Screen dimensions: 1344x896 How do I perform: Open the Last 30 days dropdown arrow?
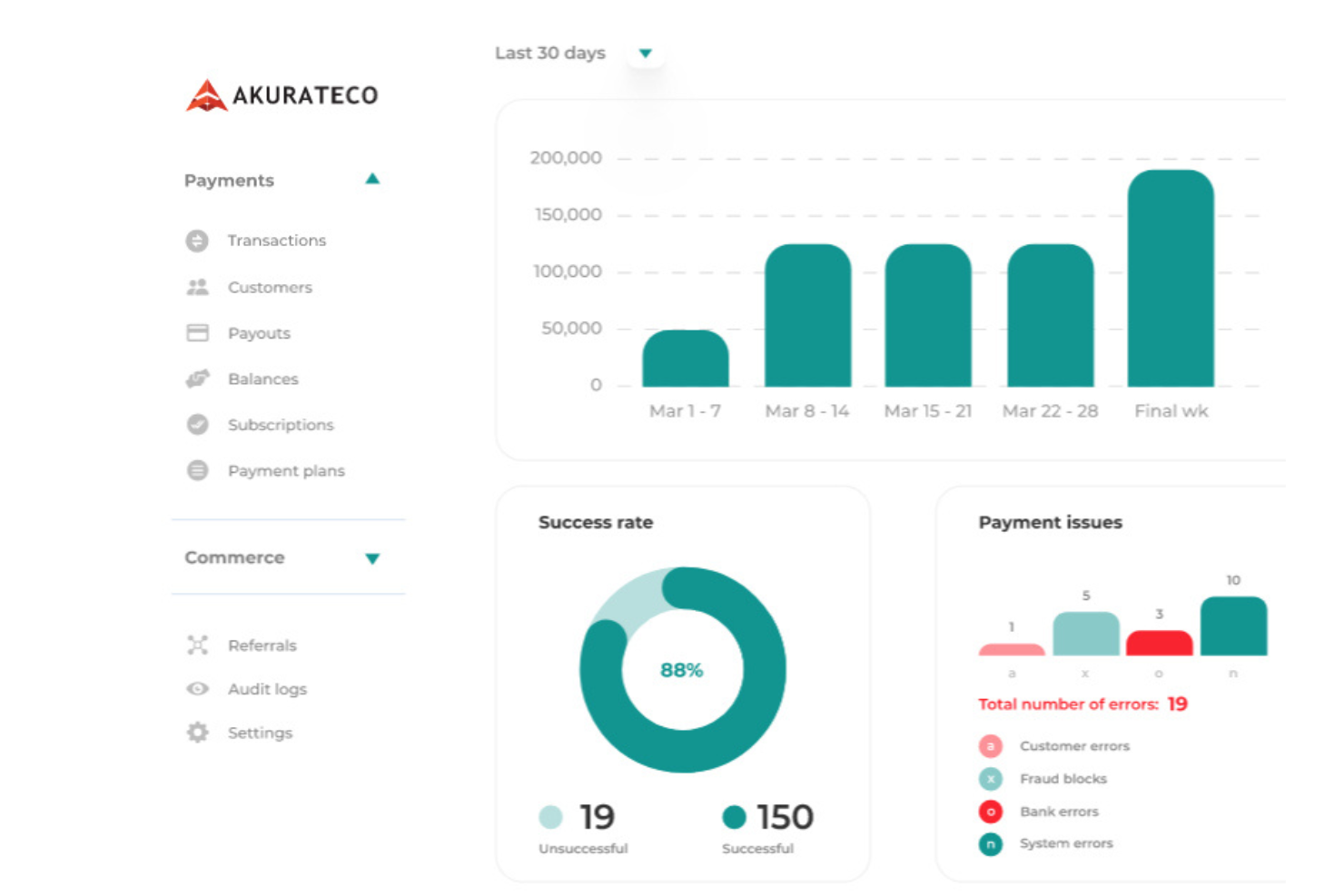pos(646,54)
